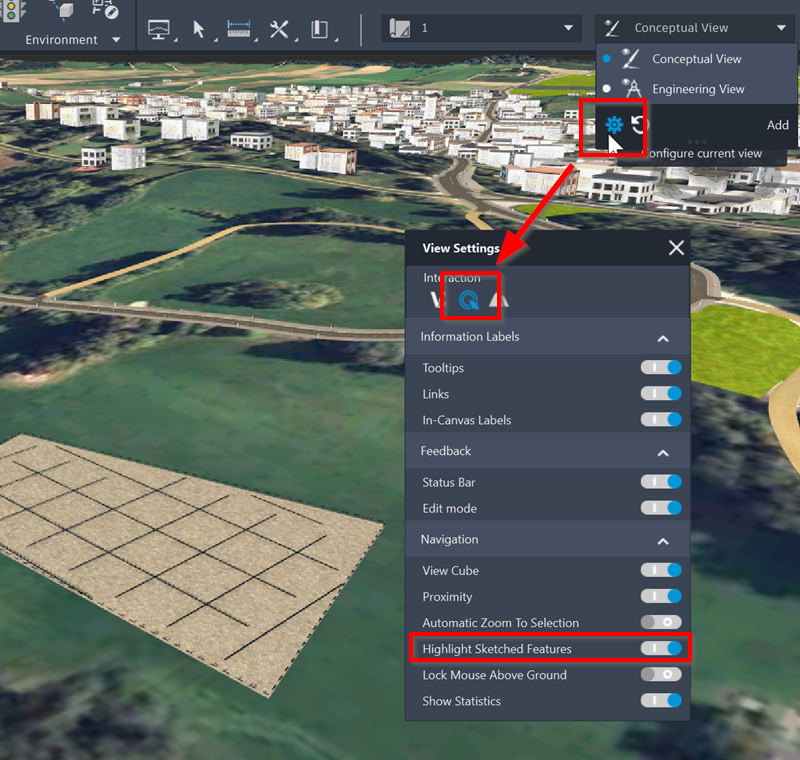The image size is (800, 760).
Task: Click the Add button
Action: 777,124
